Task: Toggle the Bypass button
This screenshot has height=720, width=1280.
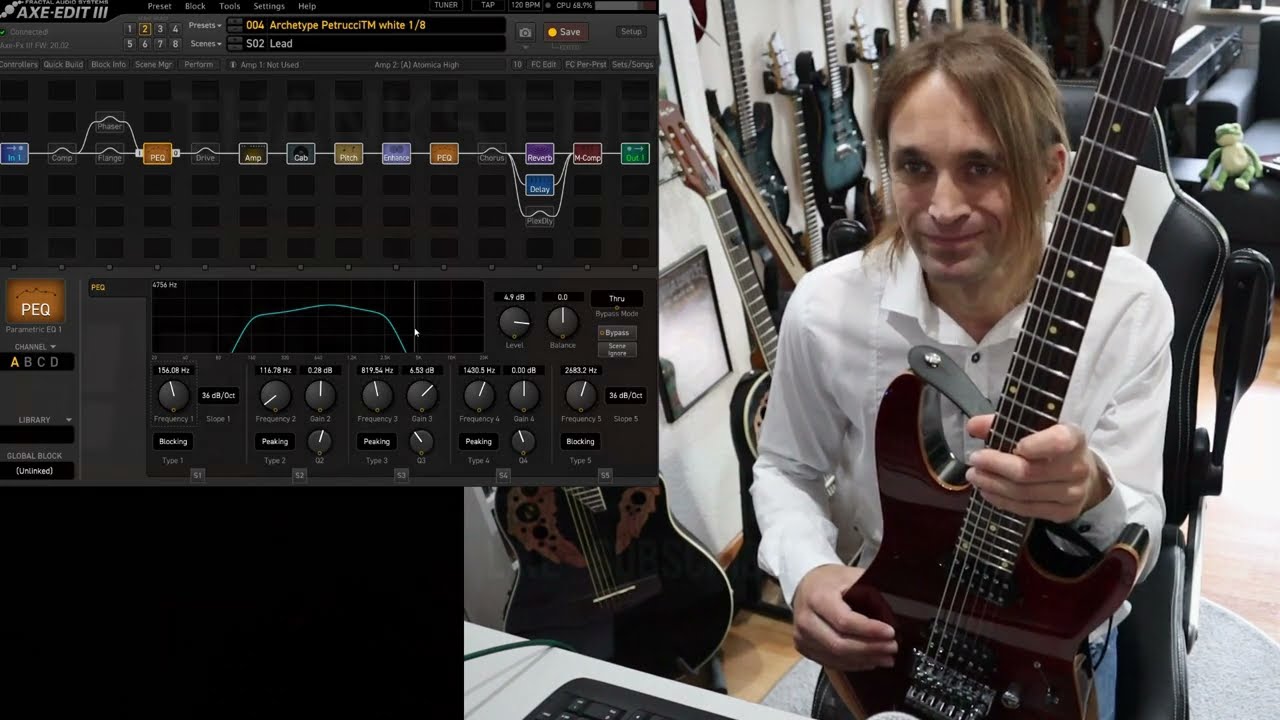Action: 617,332
